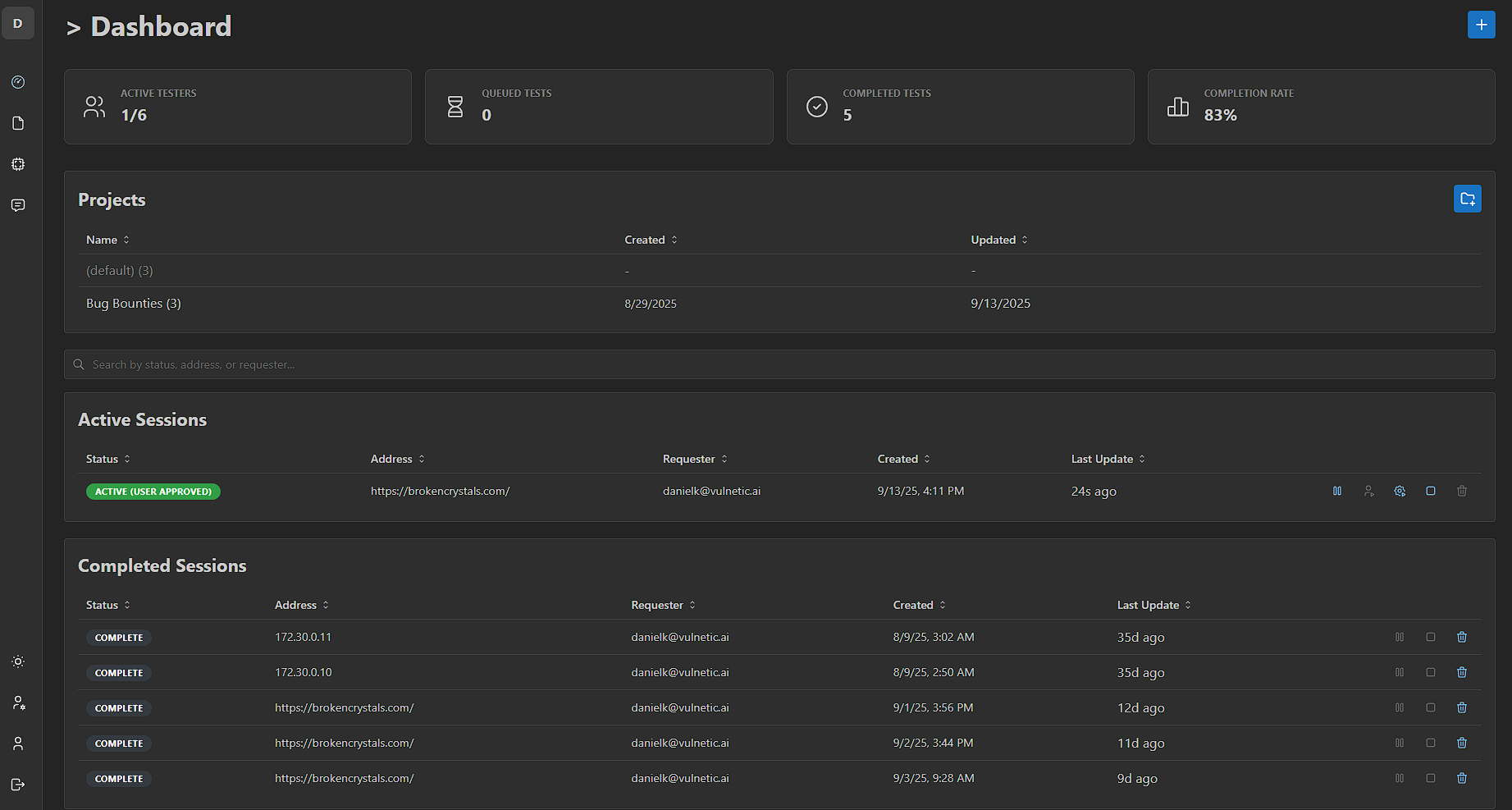The width and height of the screenshot is (1512, 810).
Task: Click the ACTIVE (USER APPROVED) status badge
Action: pyautogui.click(x=153, y=492)
